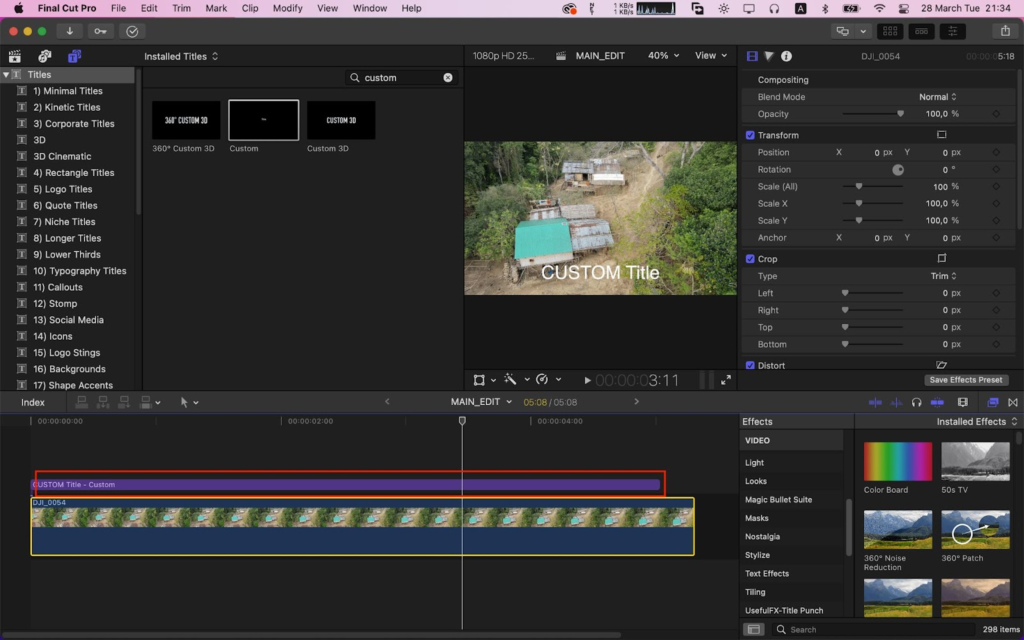Open the clip appearance filmstrip icon
The image size is (1024, 640).
pyautogui.click(x=963, y=402)
